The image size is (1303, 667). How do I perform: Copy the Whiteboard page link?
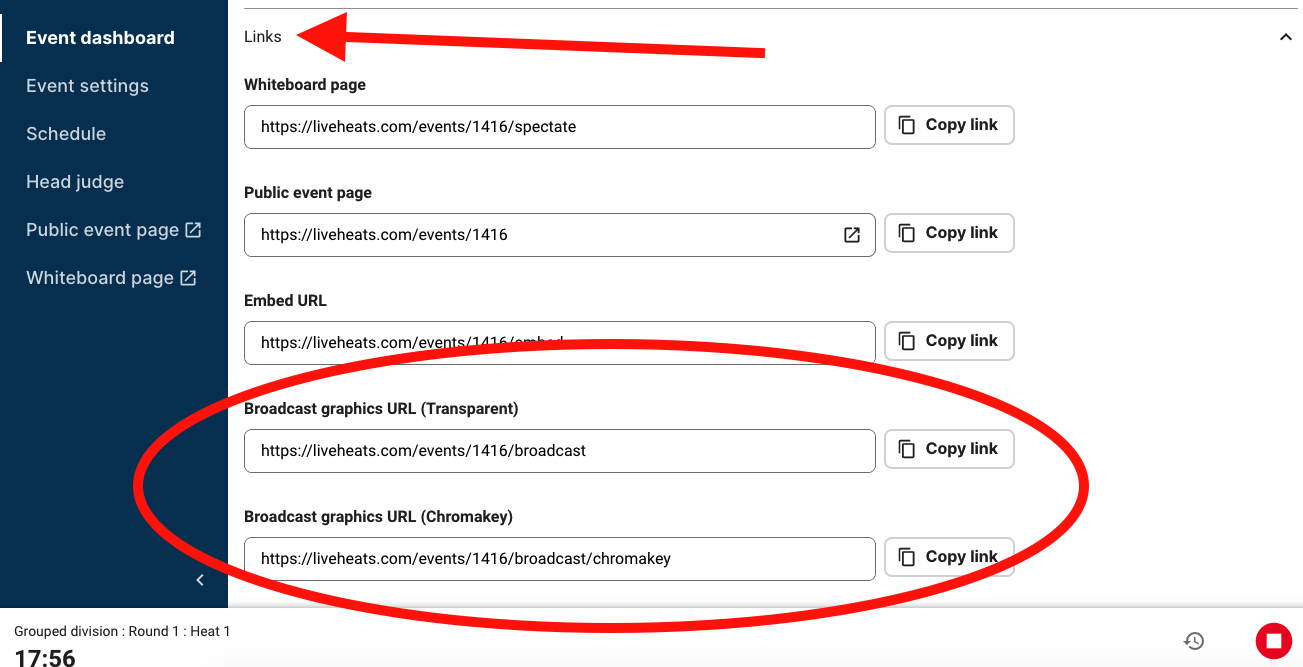[x=949, y=125]
